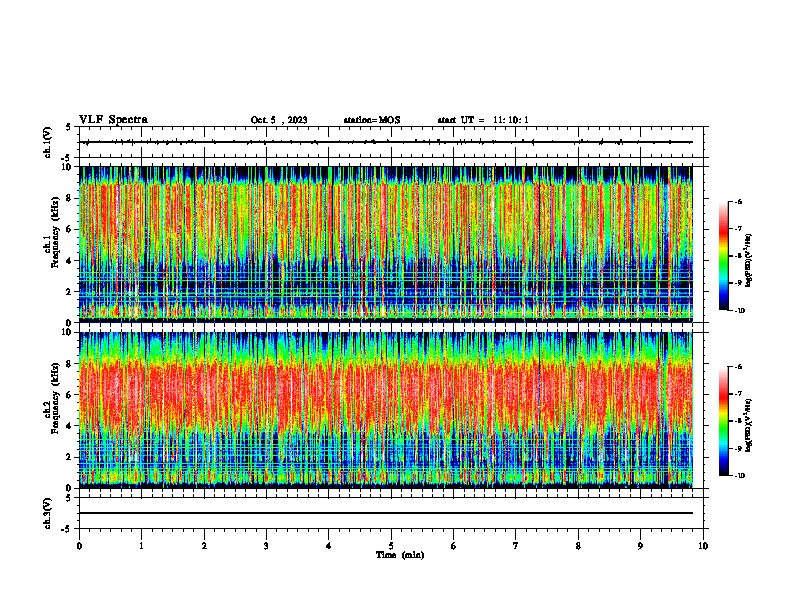Click the "2" frequency tick on ch.2 axis
This screenshot has height=612, width=792.
[x=70, y=457]
